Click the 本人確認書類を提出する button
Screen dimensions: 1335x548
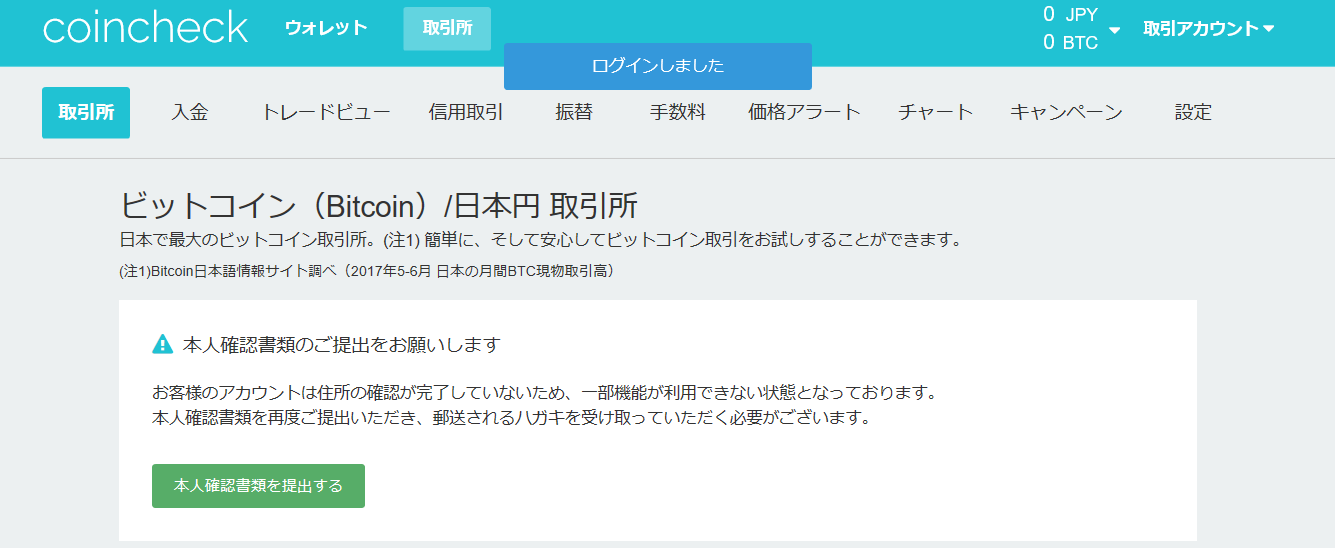click(258, 486)
